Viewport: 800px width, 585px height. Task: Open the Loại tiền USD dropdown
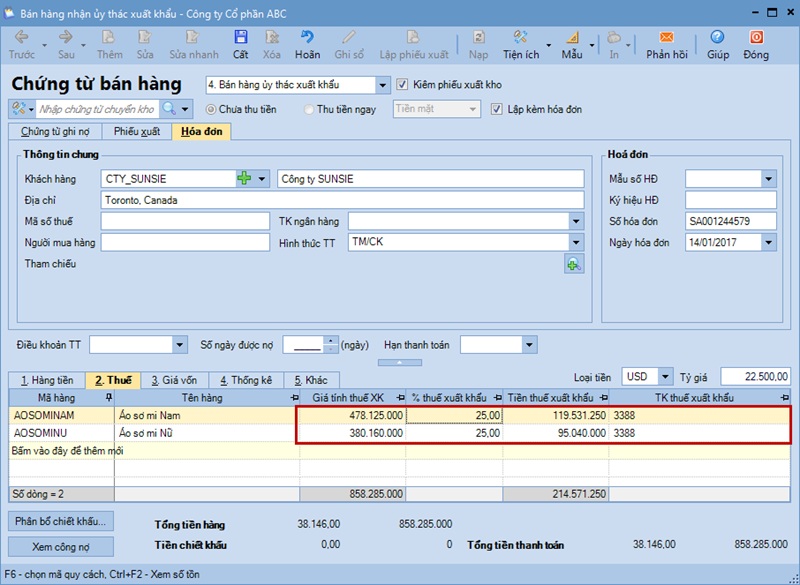pyautogui.click(x=665, y=377)
